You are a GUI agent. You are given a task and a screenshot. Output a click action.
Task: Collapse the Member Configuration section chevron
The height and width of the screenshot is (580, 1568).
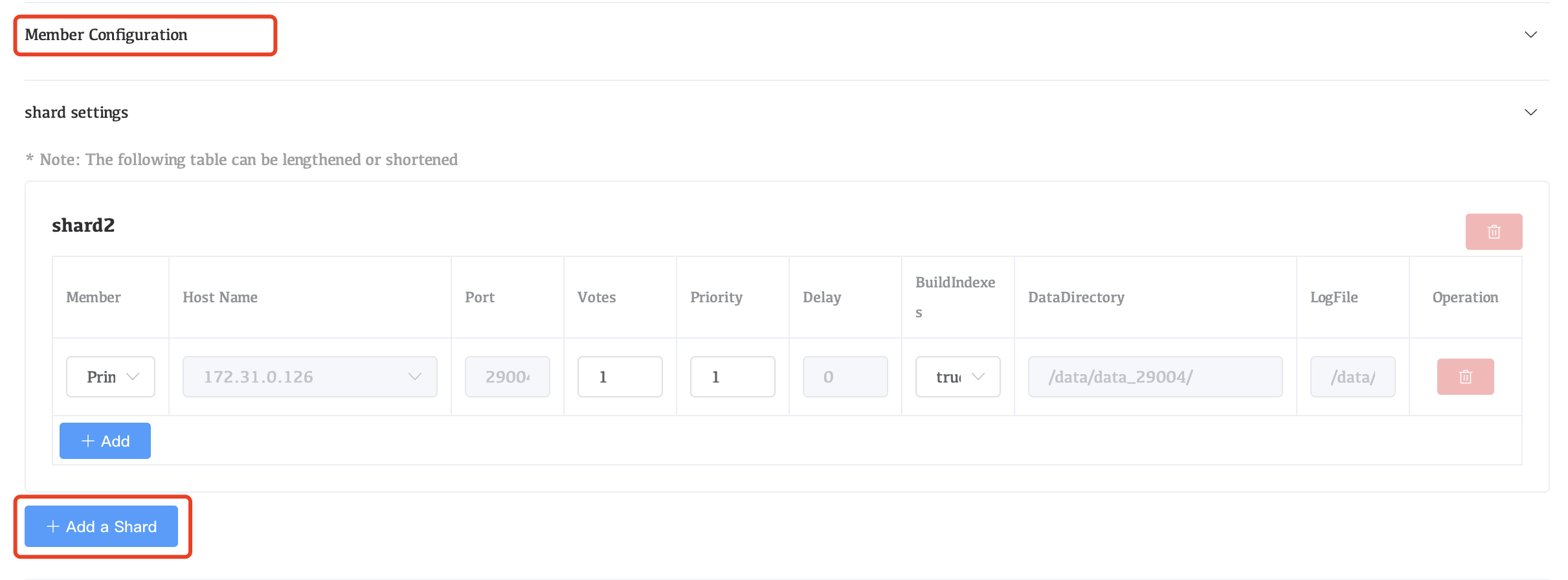click(x=1530, y=34)
